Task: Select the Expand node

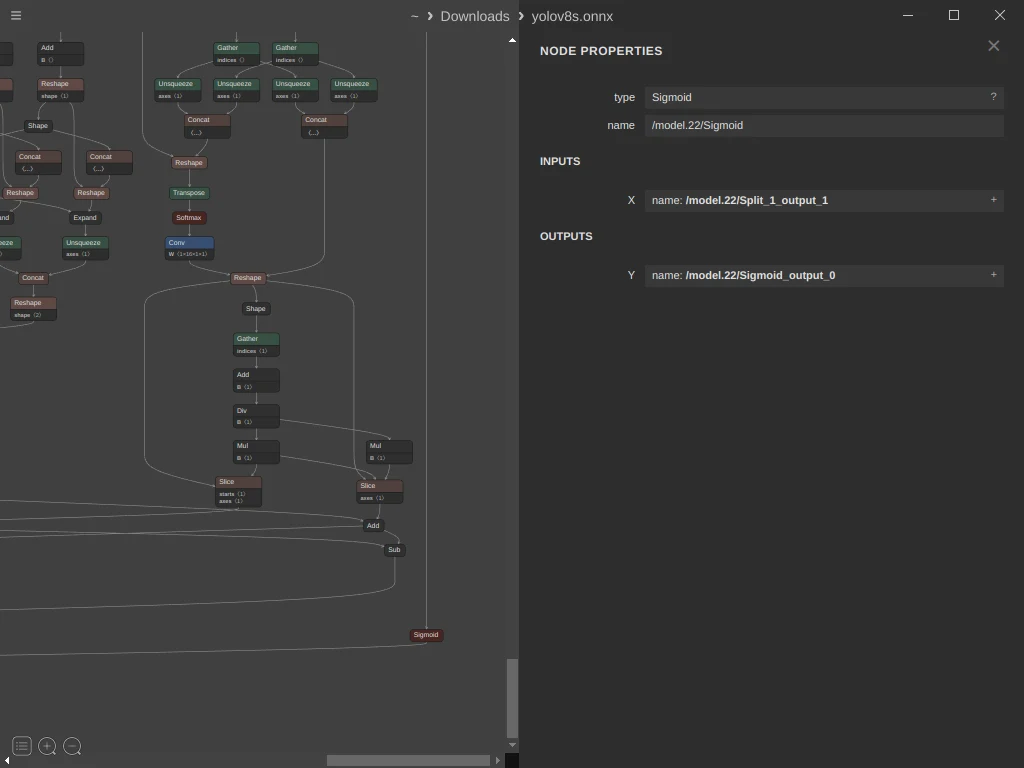Action: click(85, 217)
